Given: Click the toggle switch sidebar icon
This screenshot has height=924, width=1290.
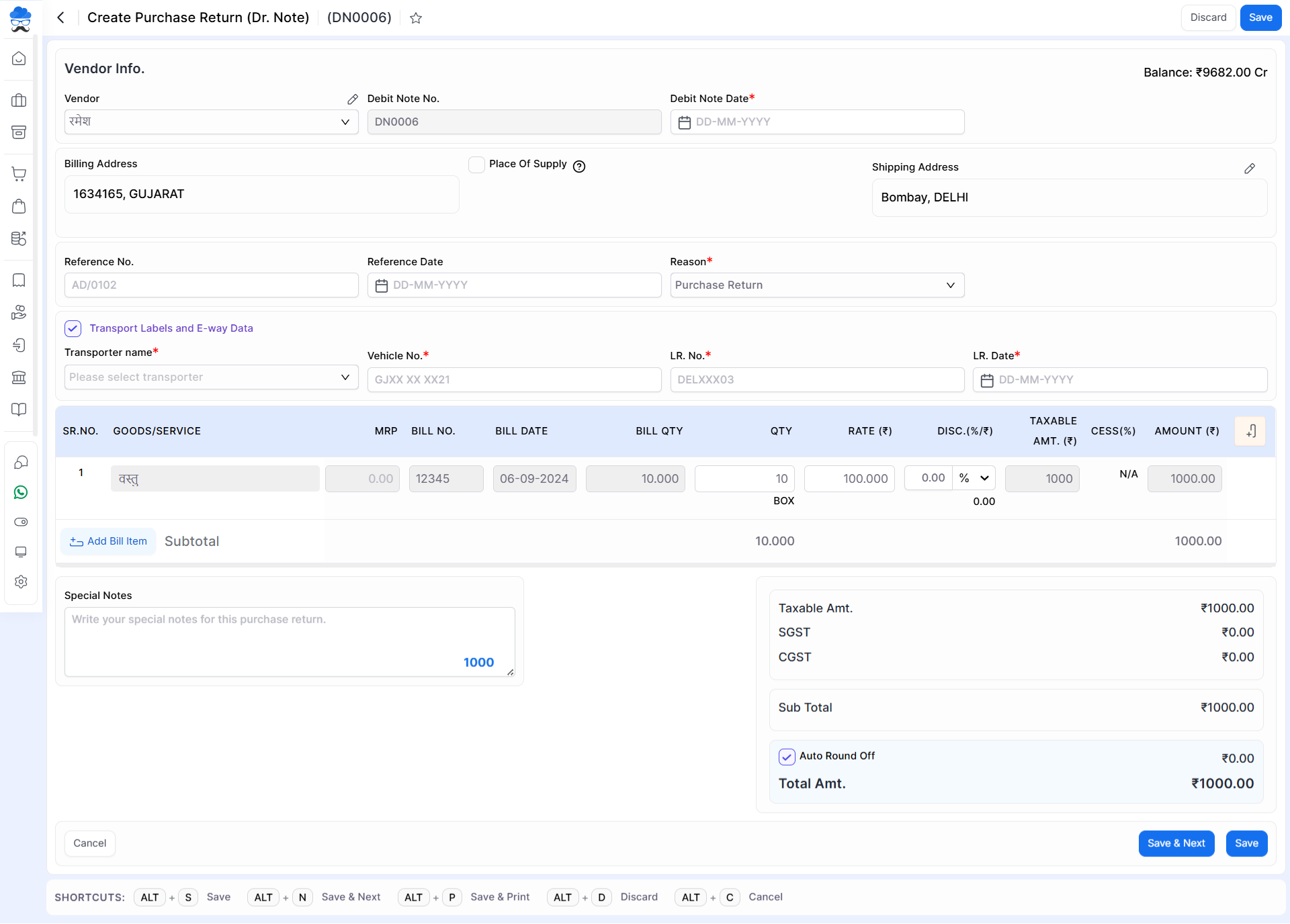Looking at the screenshot, I should click(21, 522).
